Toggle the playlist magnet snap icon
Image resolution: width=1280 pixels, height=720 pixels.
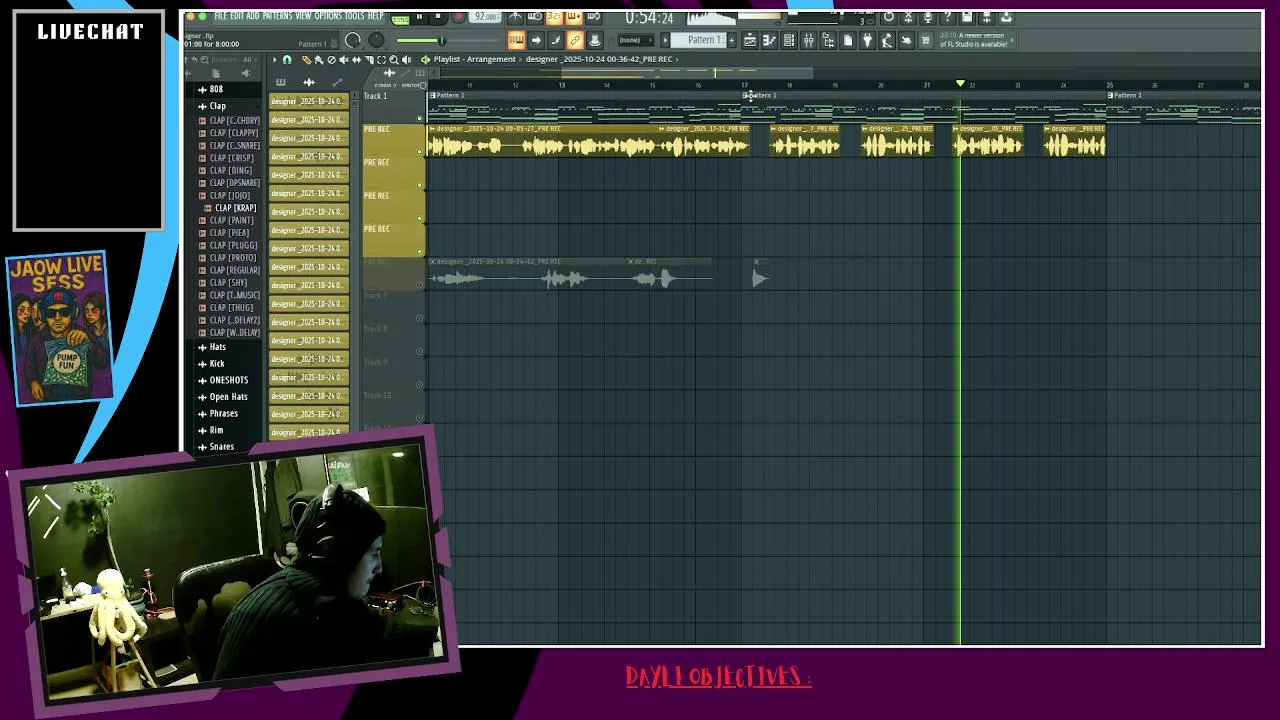287,59
